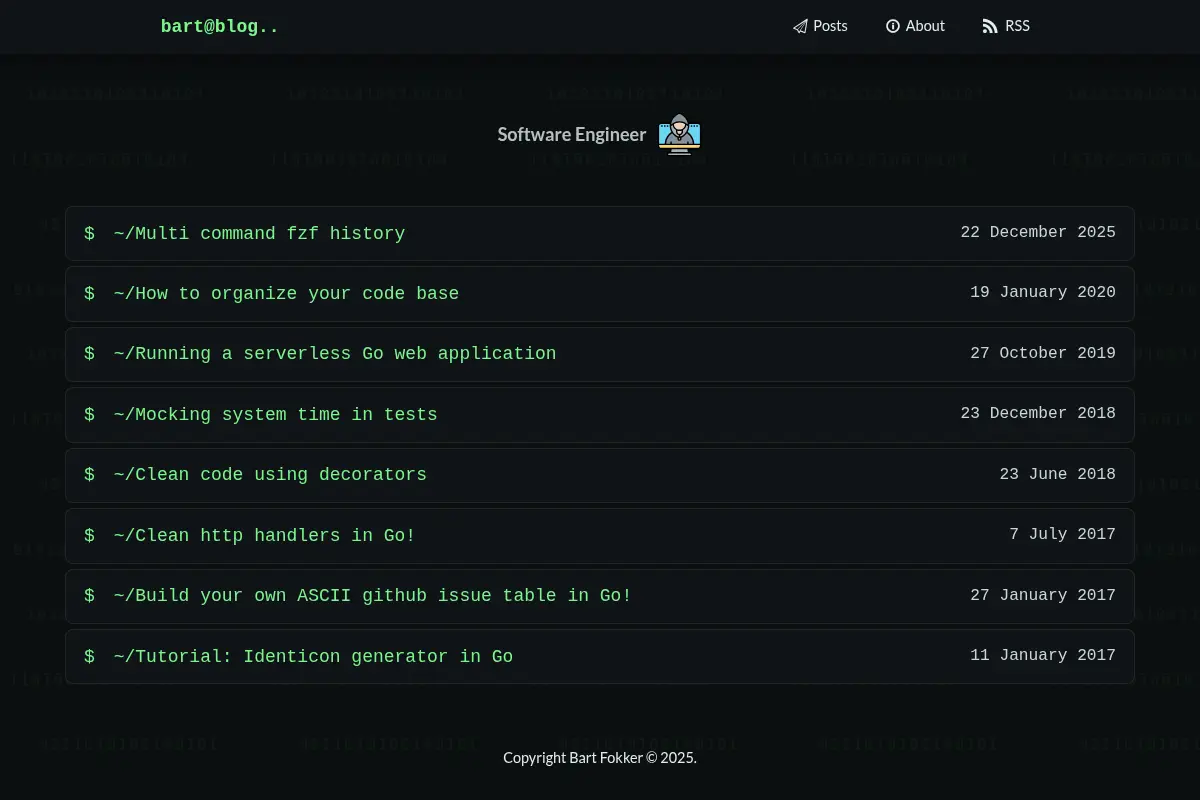Image resolution: width=1200 pixels, height=800 pixels.
Task: Click the Software Engineer heading text
Action: [x=572, y=134]
